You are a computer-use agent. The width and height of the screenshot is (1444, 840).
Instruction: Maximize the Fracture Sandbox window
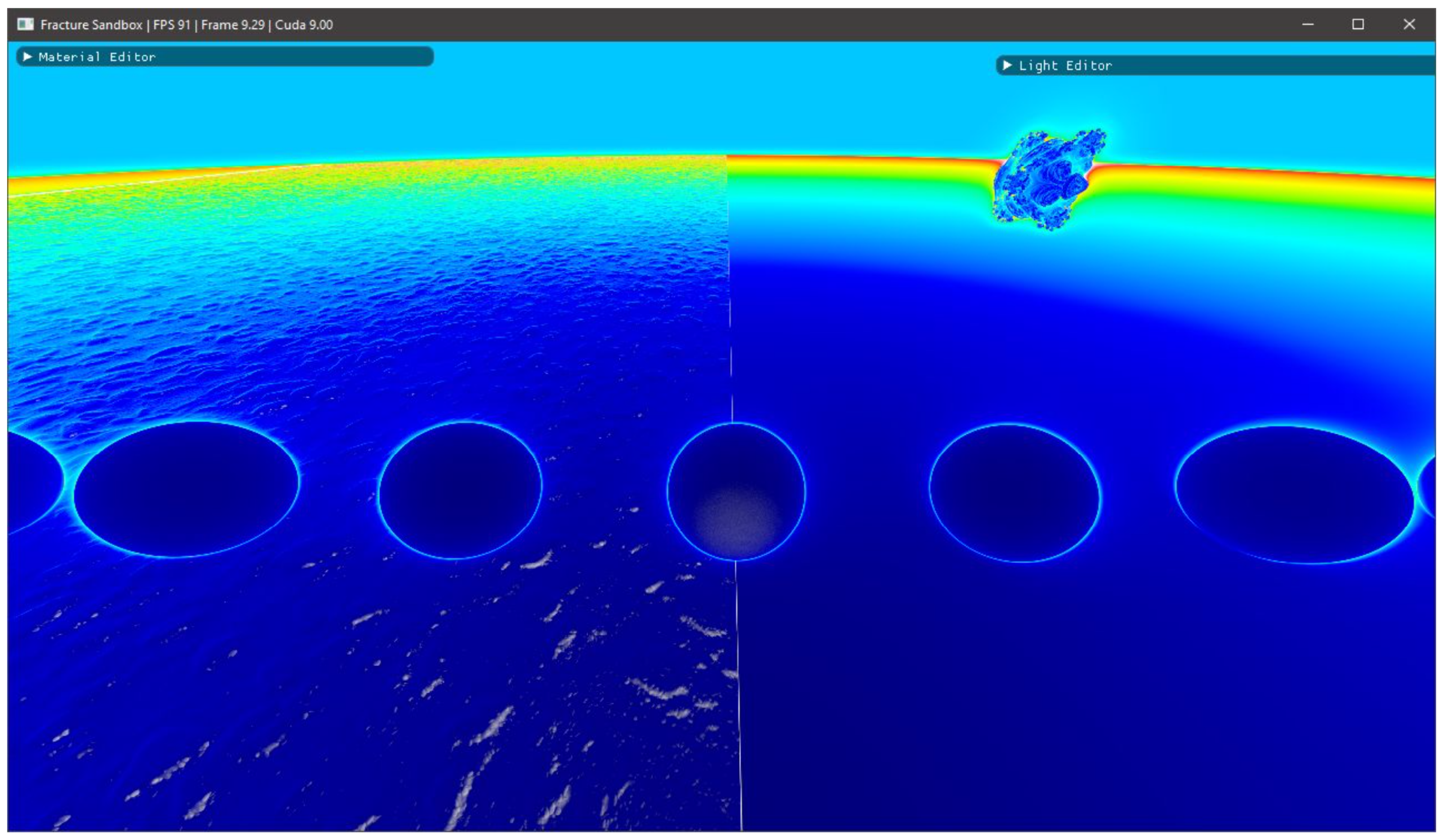(x=1358, y=24)
